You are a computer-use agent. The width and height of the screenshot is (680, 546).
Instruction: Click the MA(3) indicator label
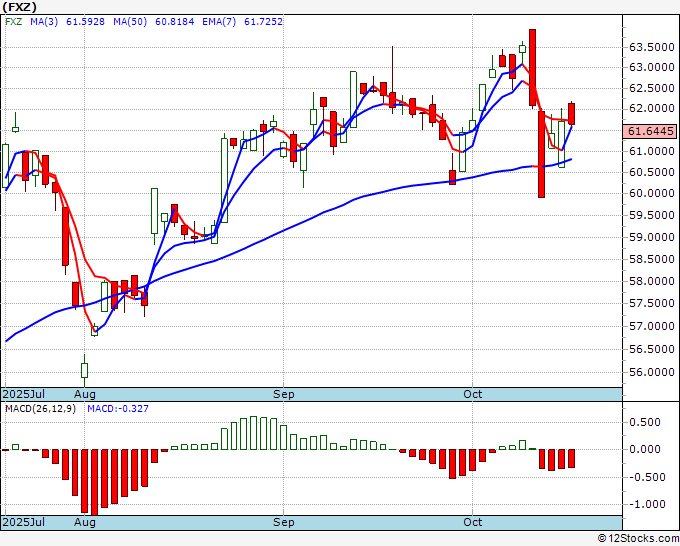pos(44,21)
